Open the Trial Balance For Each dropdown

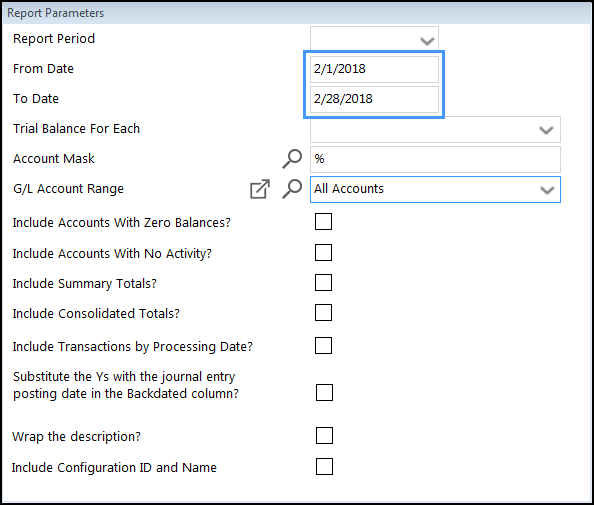coord(546,130)
